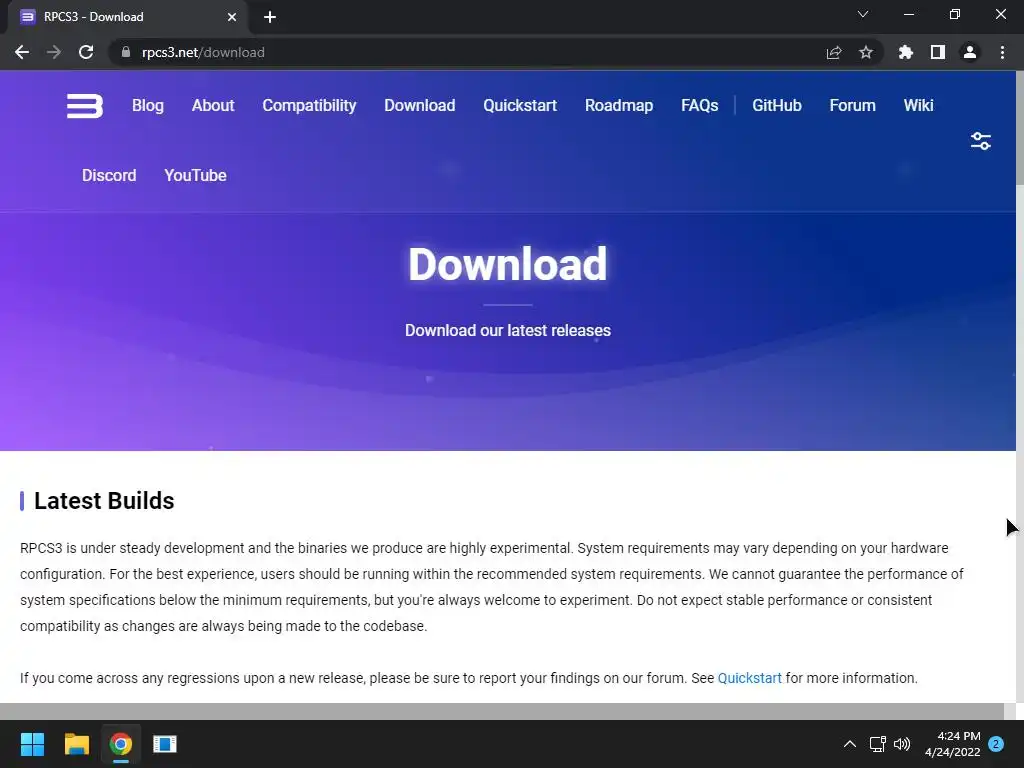Go back with browser back arrow

point(22,52)
